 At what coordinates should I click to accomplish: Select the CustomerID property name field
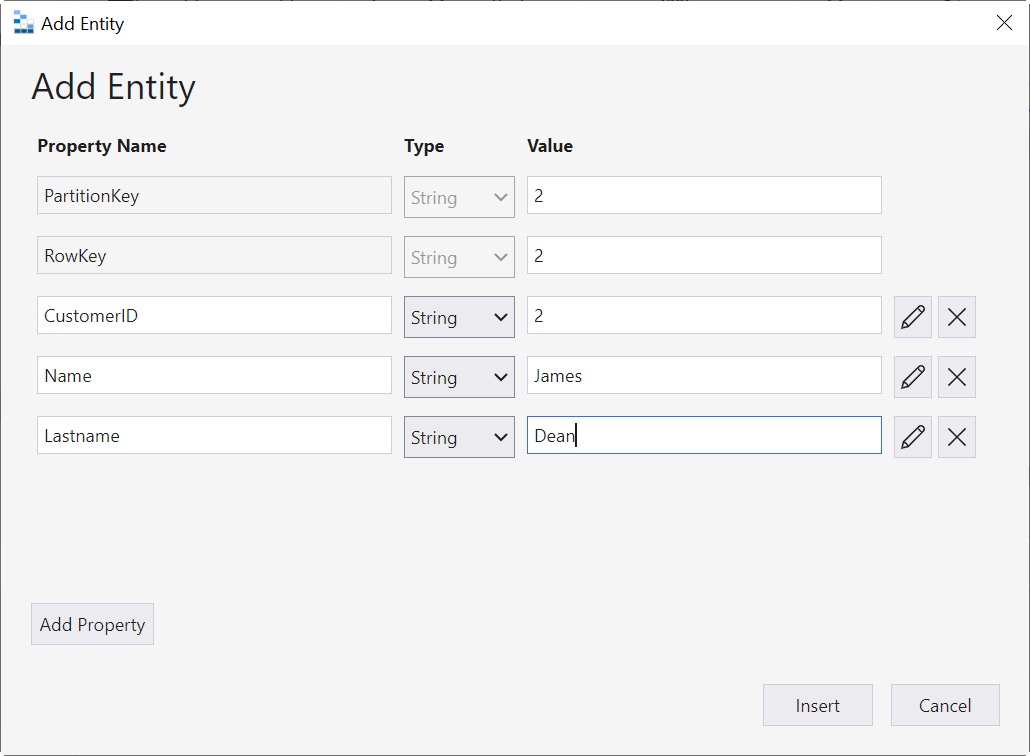pyautogui.click(x=214, y=316)
